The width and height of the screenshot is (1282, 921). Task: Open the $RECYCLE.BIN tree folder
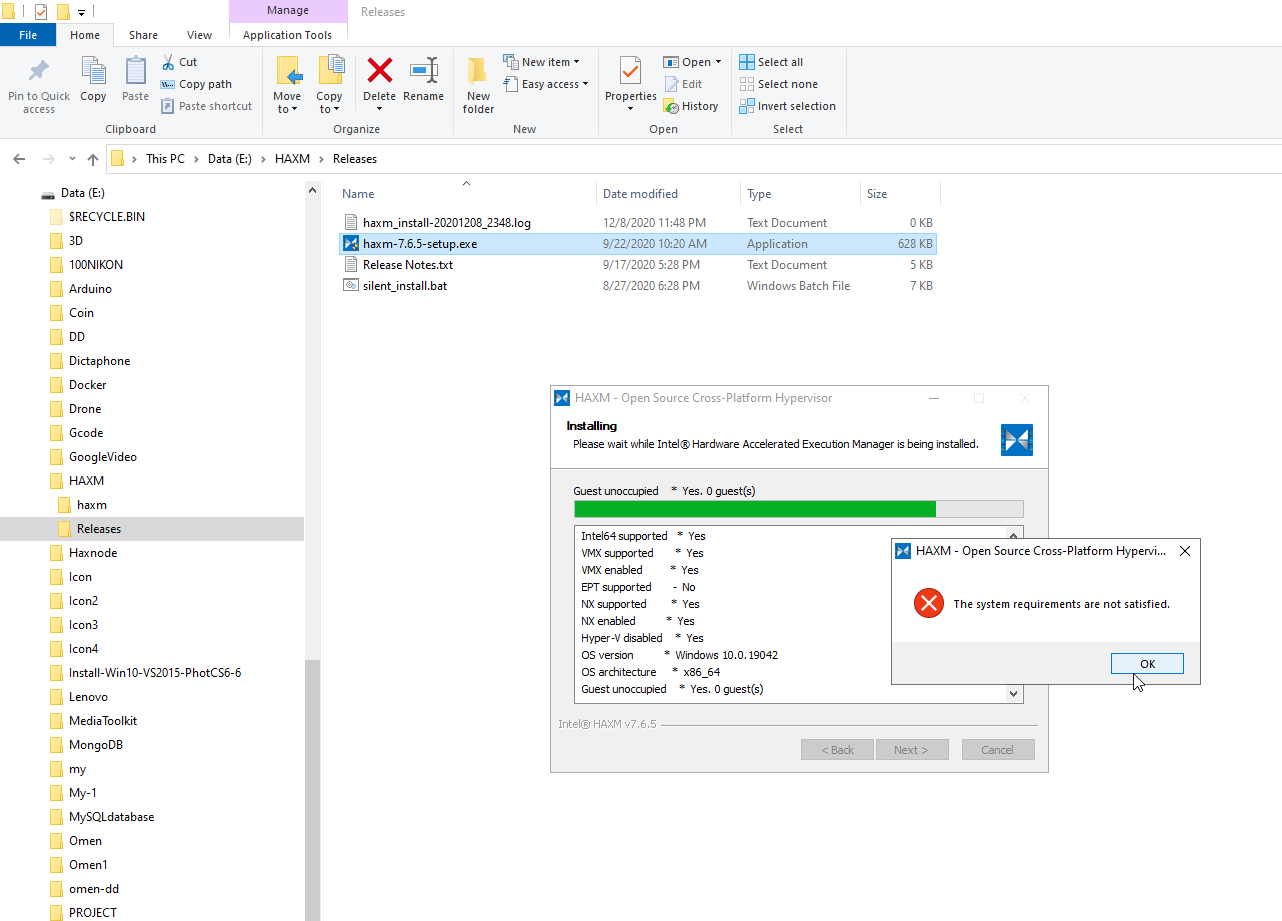coord(106,217)
